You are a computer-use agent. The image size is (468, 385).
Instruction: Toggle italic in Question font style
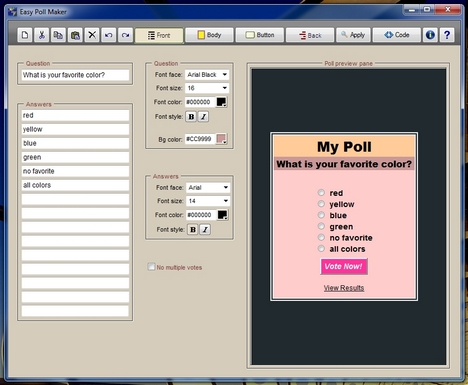pyautogui.click(x=204, y=117)
